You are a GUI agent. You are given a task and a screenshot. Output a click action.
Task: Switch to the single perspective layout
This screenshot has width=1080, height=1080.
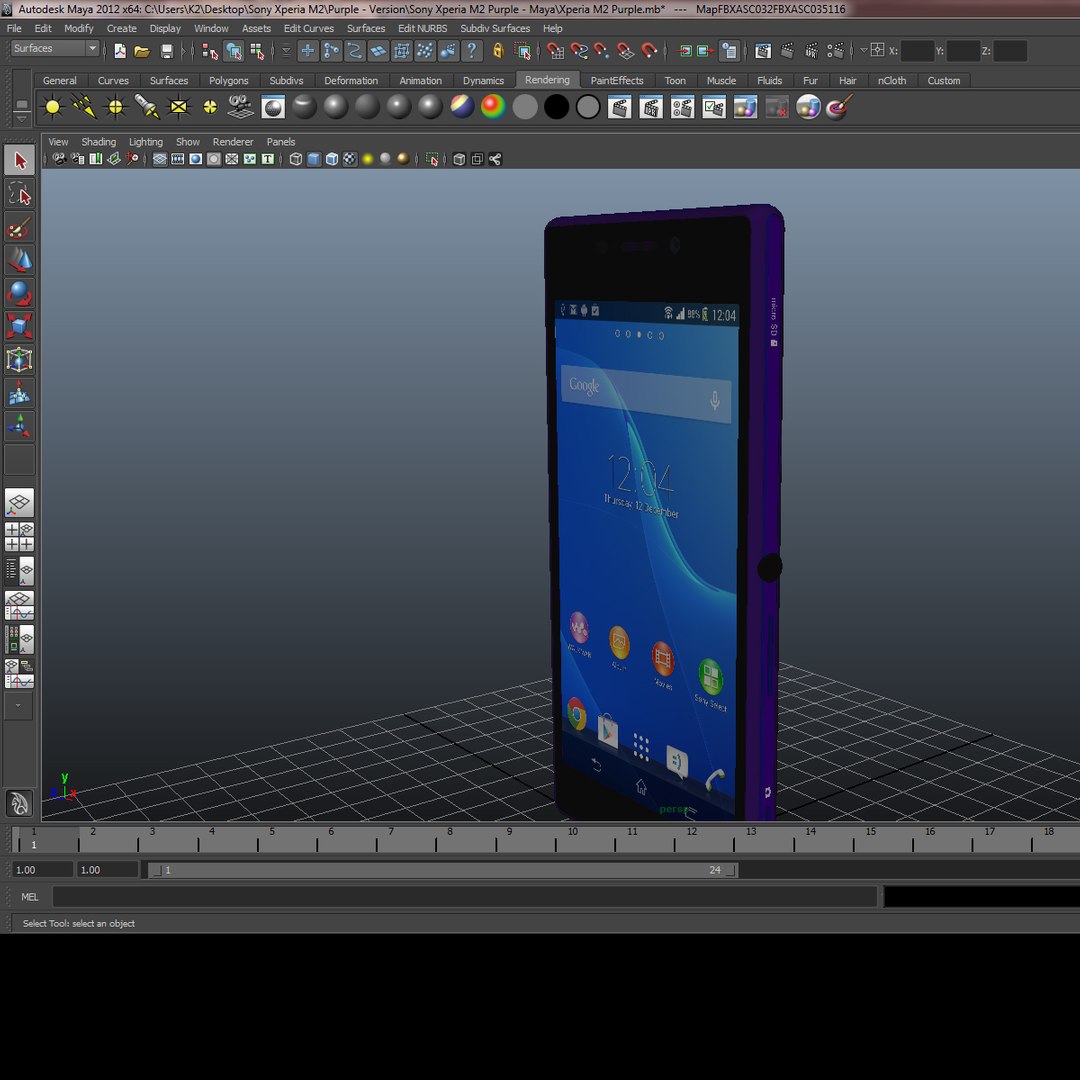(19, 503)
